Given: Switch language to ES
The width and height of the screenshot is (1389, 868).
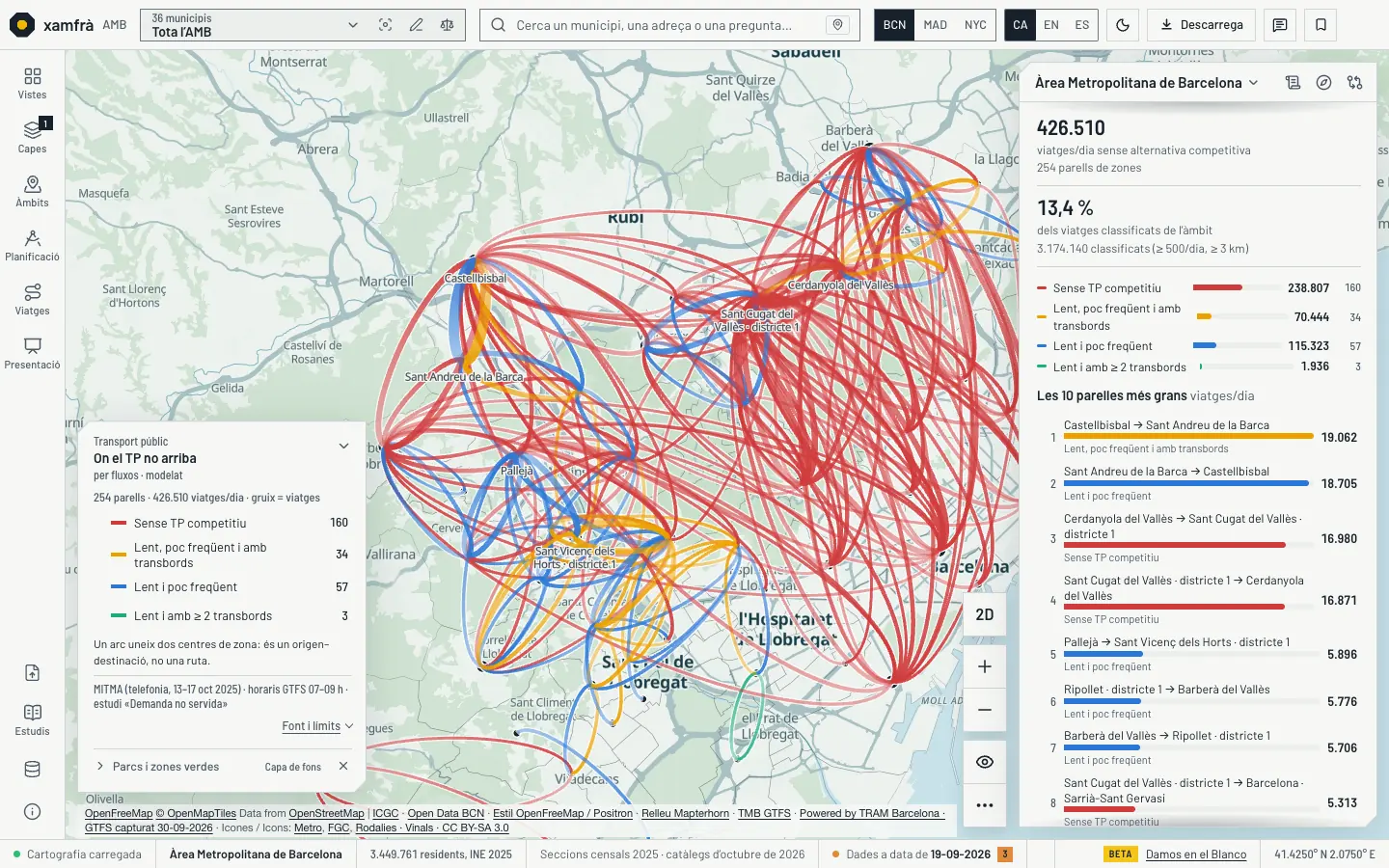Looking at the screenshot, I should pyautogui.click(x=1082, y=25).
